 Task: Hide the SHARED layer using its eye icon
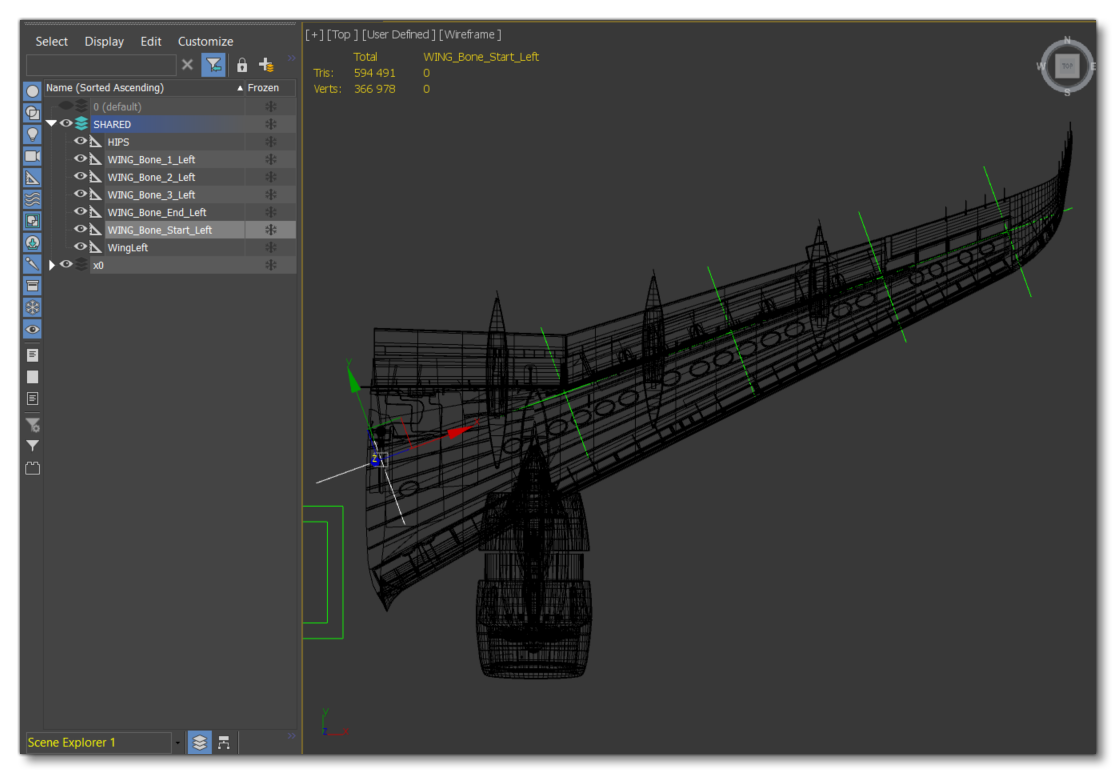click(67, 124)
